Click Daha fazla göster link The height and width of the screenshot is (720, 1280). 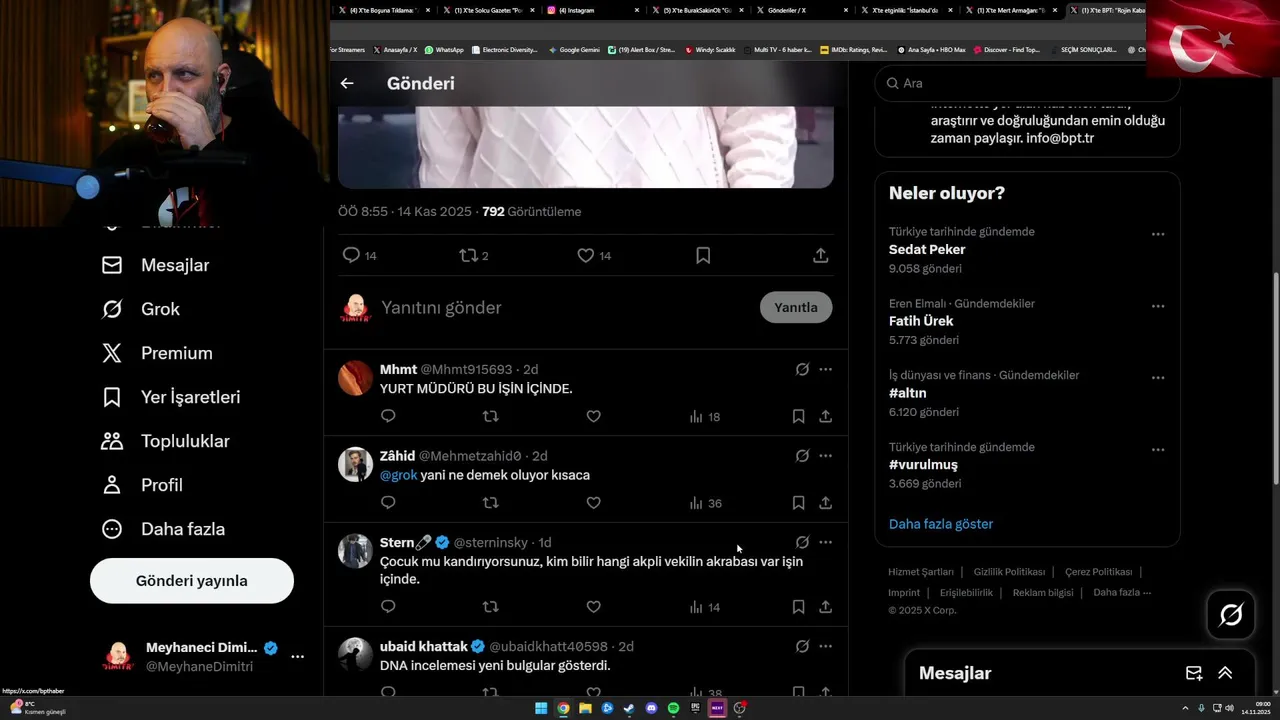[x=941, y=524]
